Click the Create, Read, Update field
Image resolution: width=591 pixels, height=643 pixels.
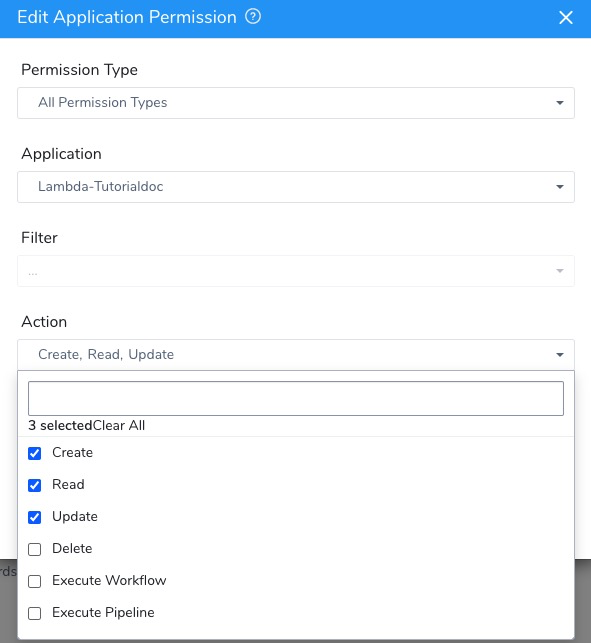296,355
